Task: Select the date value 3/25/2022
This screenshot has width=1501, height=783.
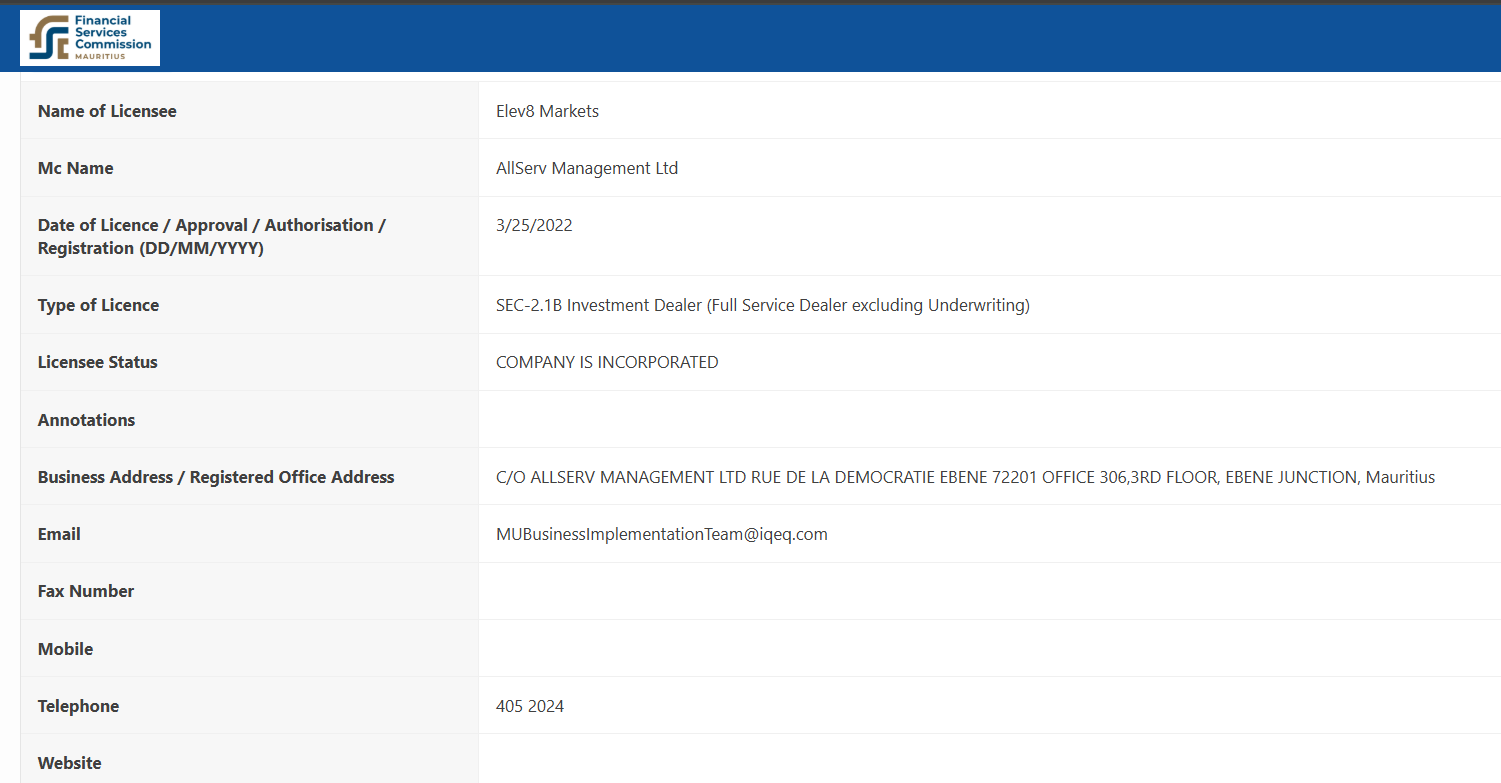Action: tap(534, 225)
